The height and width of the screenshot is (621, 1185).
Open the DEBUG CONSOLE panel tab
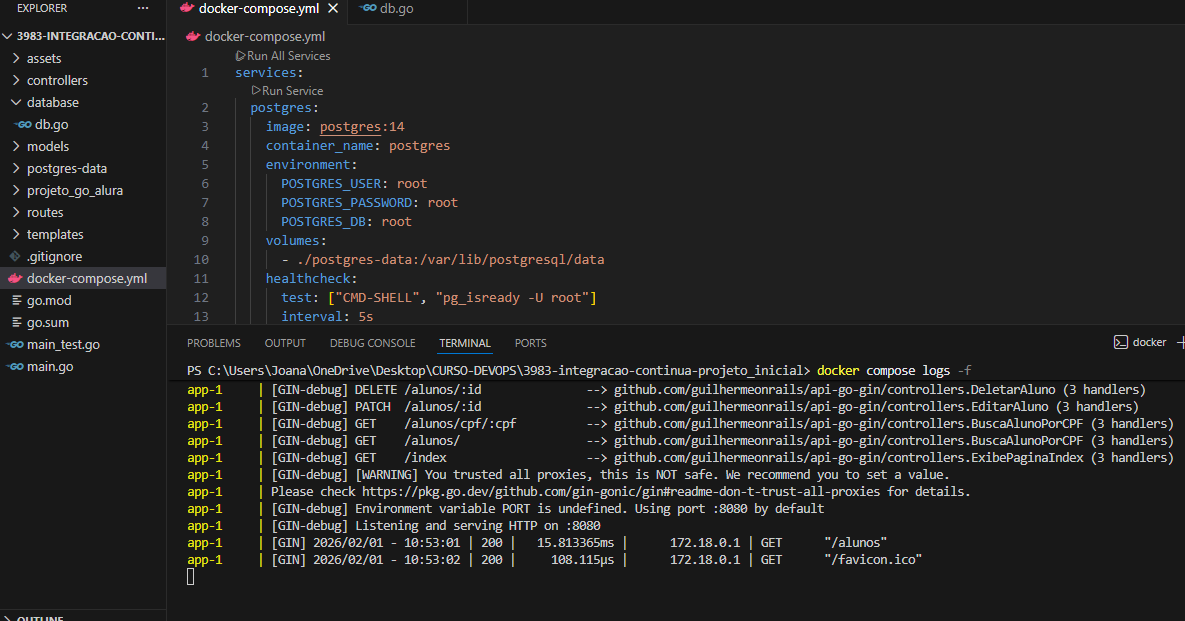point(372,343)
